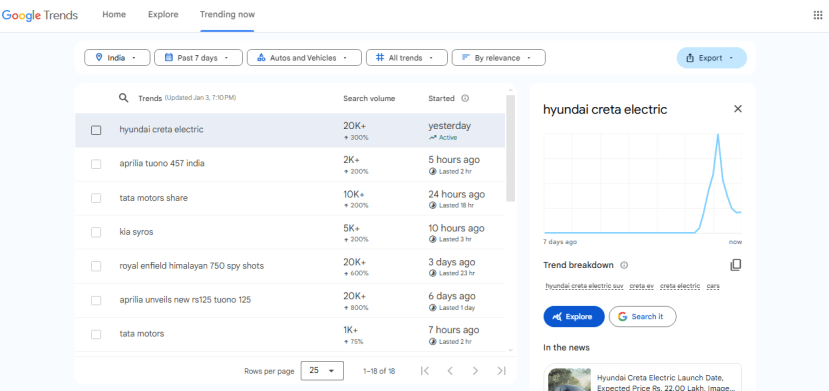Viewport: 829px width, 391px height.
Task: Go to the next page of results
Action: point(475,371)
